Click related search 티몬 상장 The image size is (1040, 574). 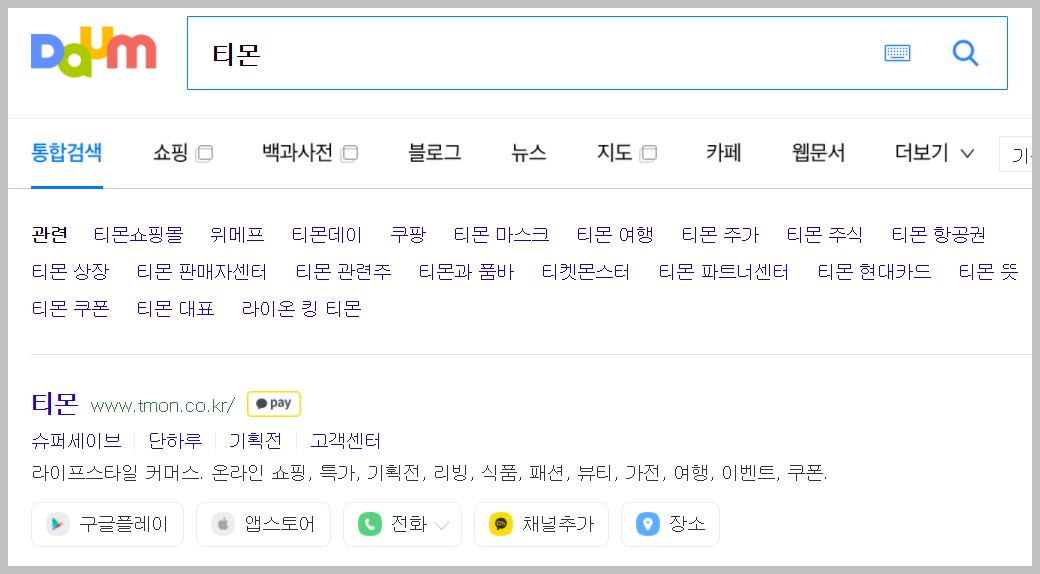[x=70, y=271]
